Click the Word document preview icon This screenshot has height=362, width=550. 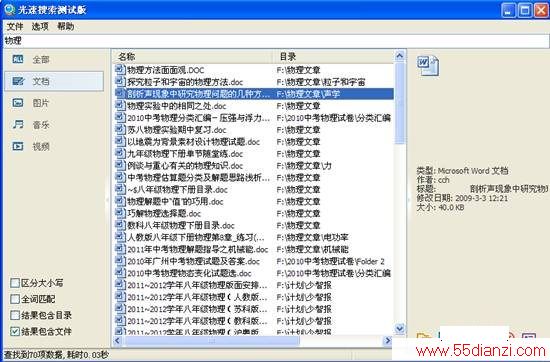point(428,66)
